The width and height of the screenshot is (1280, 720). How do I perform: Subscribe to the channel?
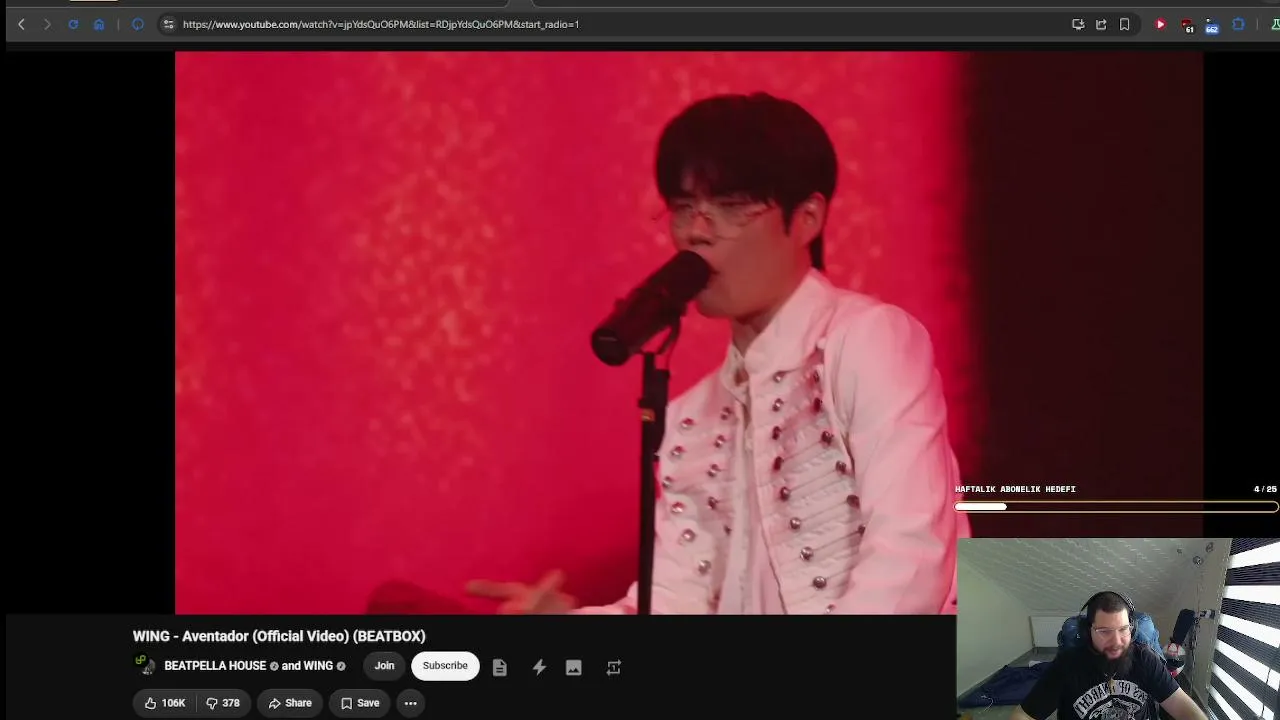click(445, 666)
